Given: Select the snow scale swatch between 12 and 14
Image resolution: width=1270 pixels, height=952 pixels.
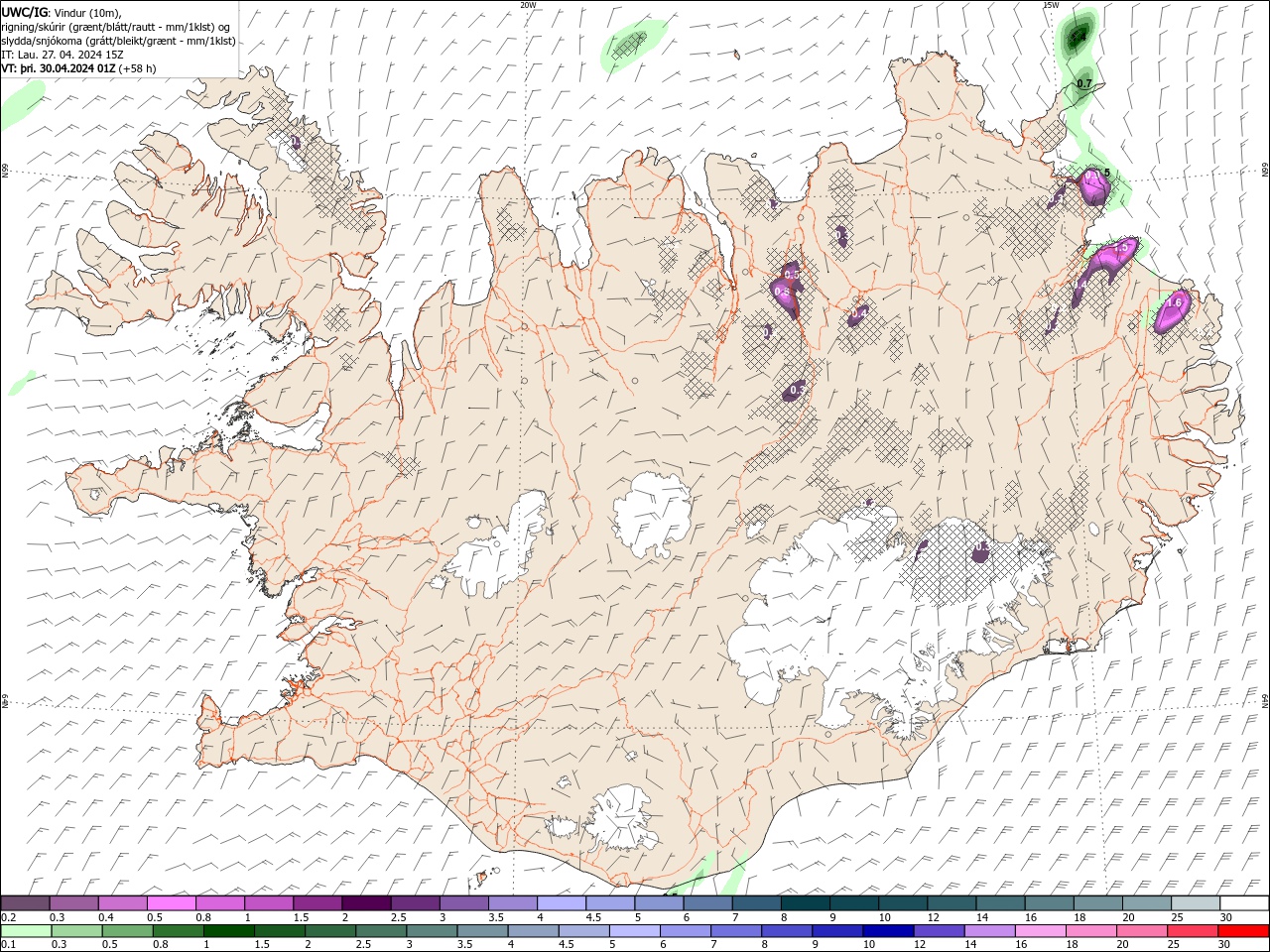Looking at the screenshot, I should (x=952, y=903).
